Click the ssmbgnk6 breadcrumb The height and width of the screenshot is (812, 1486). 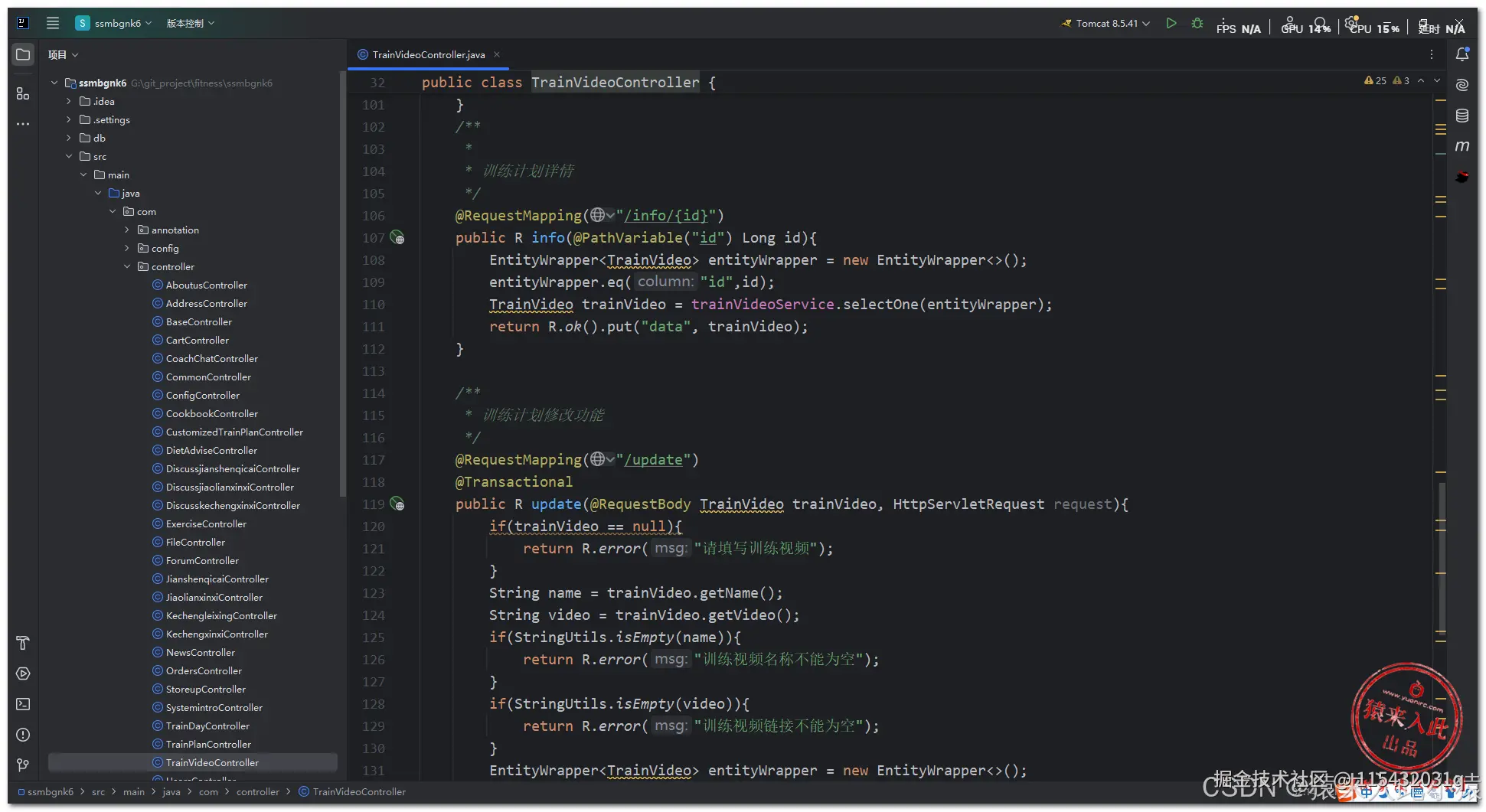point(46,791)
